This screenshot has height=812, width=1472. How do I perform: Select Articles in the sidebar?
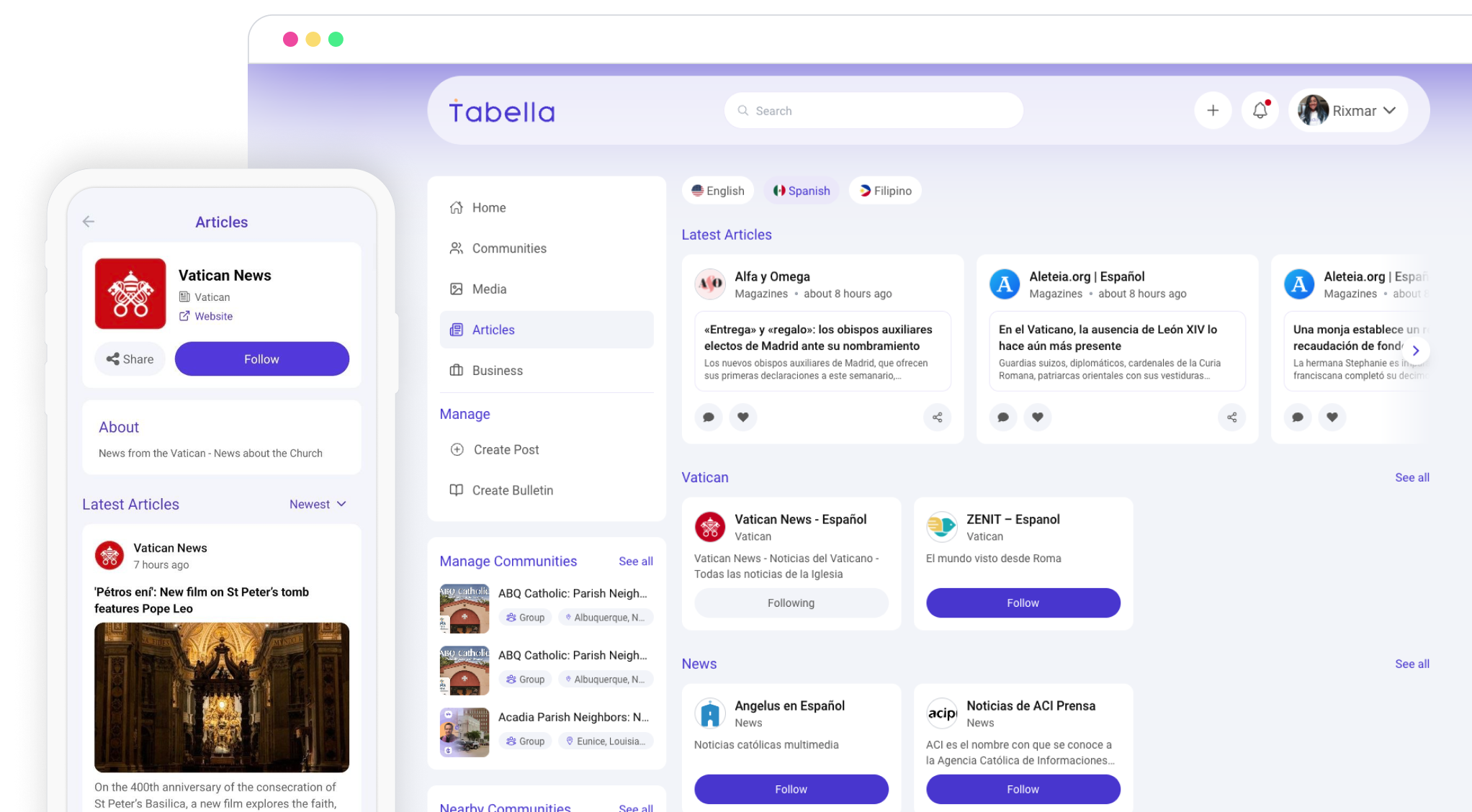pos(547,330)
